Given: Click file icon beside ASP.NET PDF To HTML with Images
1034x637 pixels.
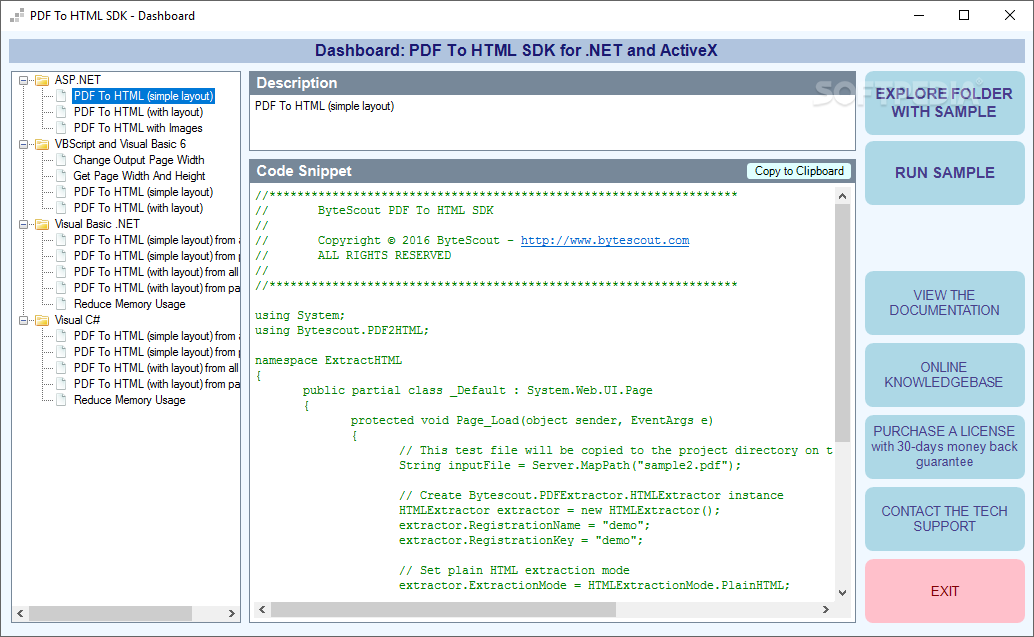Looking at the screenshot, I should (61, 128).
